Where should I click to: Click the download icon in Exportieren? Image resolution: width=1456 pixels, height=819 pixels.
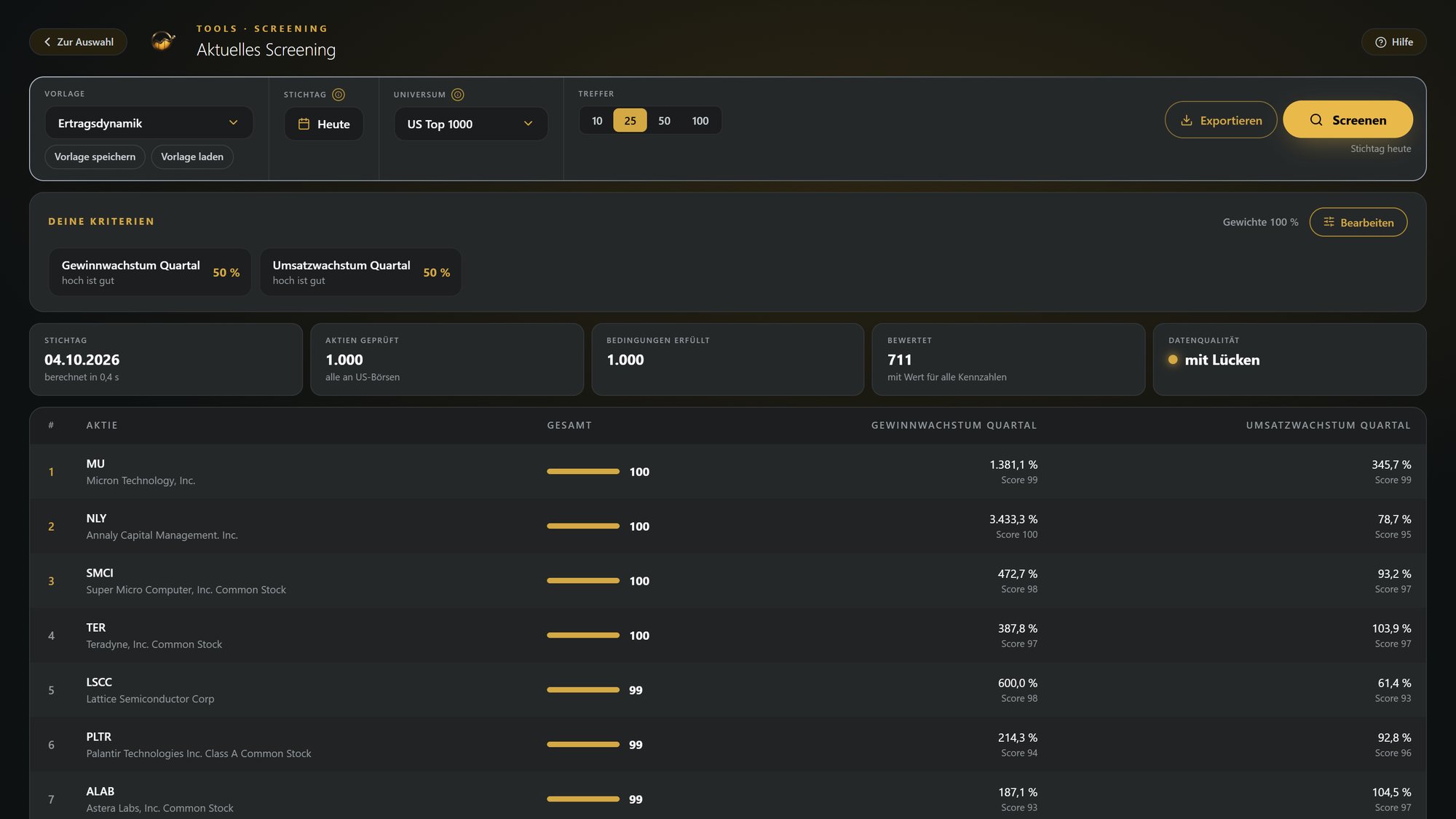click(1187, 120)
